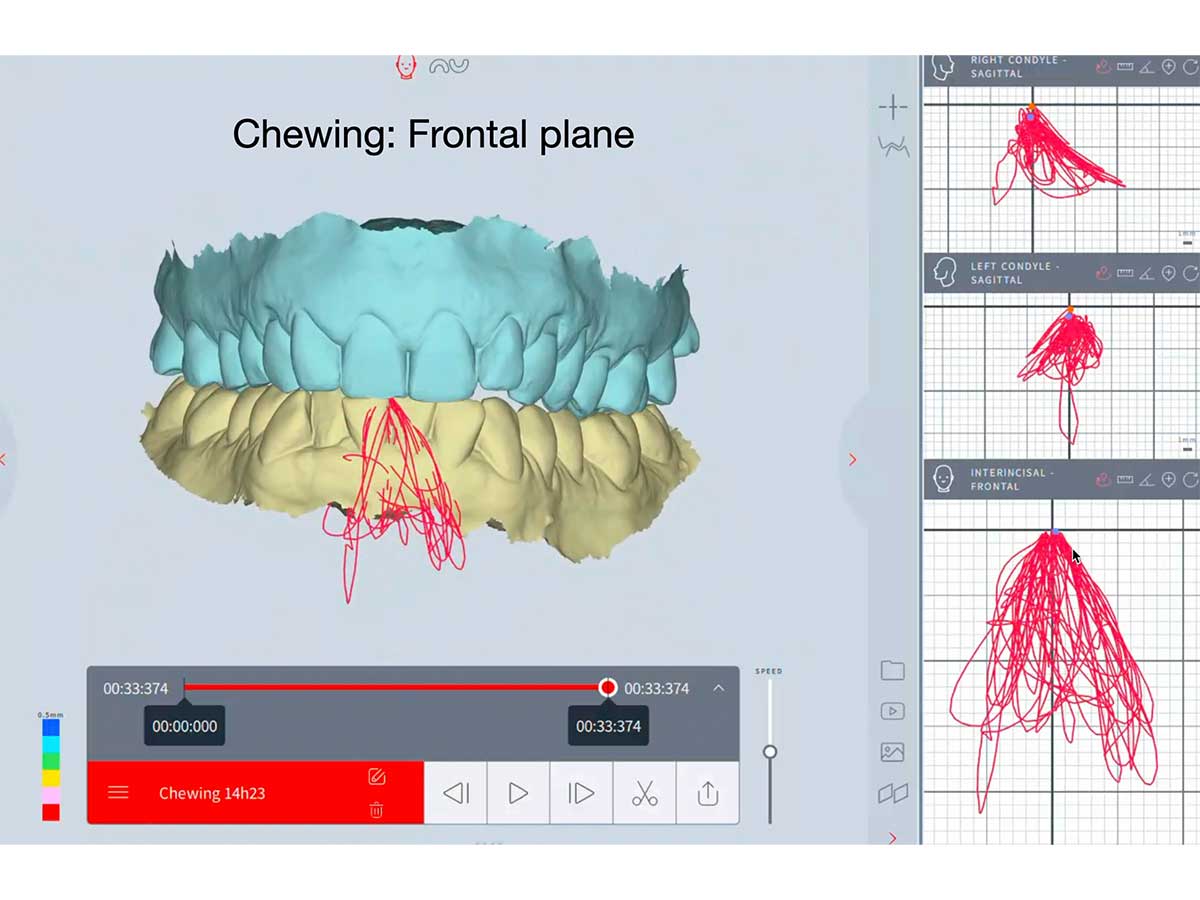Click the share/export icon in playback bar
Image resolution: width=1200 pixels, height=900 pixels.
tap(707, 793)
